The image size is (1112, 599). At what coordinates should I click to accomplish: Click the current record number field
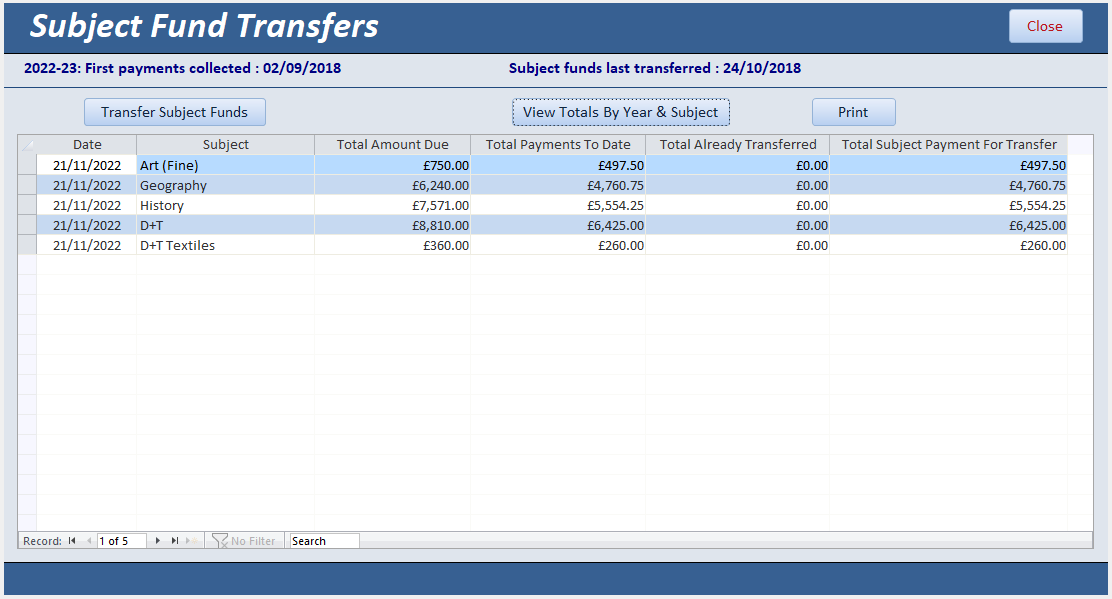pos(121,541)
